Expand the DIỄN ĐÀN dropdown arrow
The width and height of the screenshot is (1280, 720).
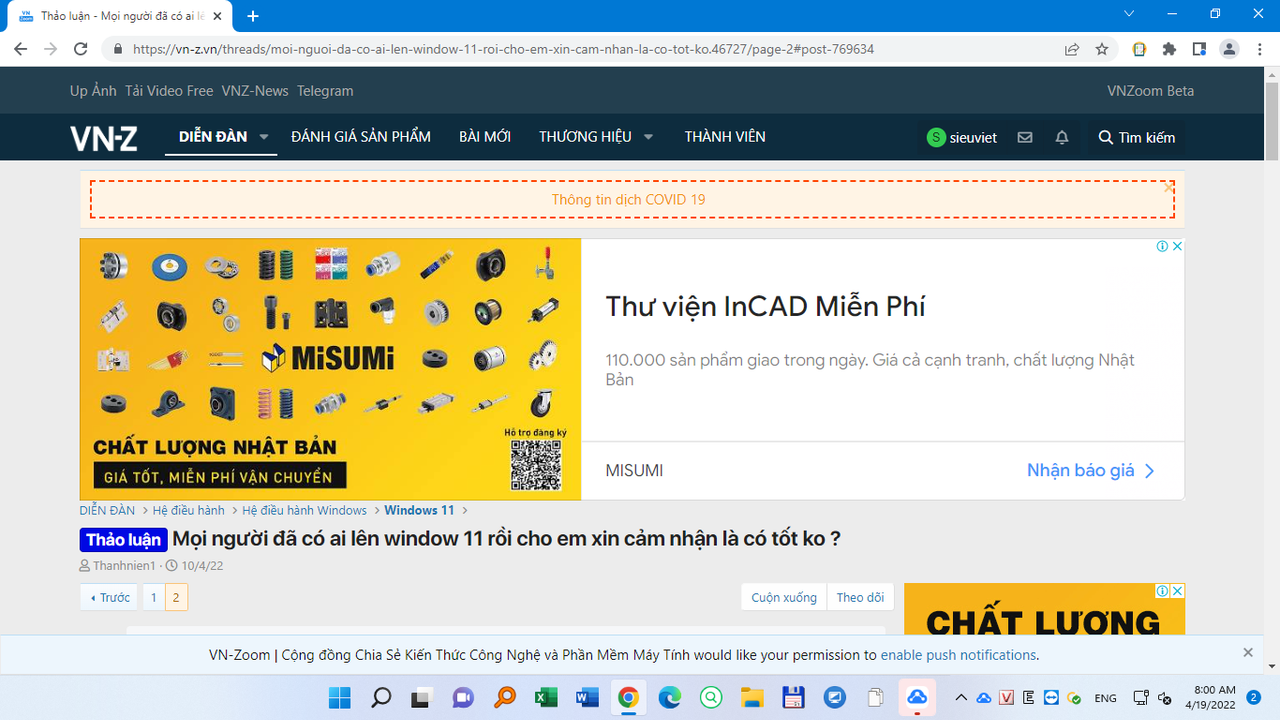[264, 137]
